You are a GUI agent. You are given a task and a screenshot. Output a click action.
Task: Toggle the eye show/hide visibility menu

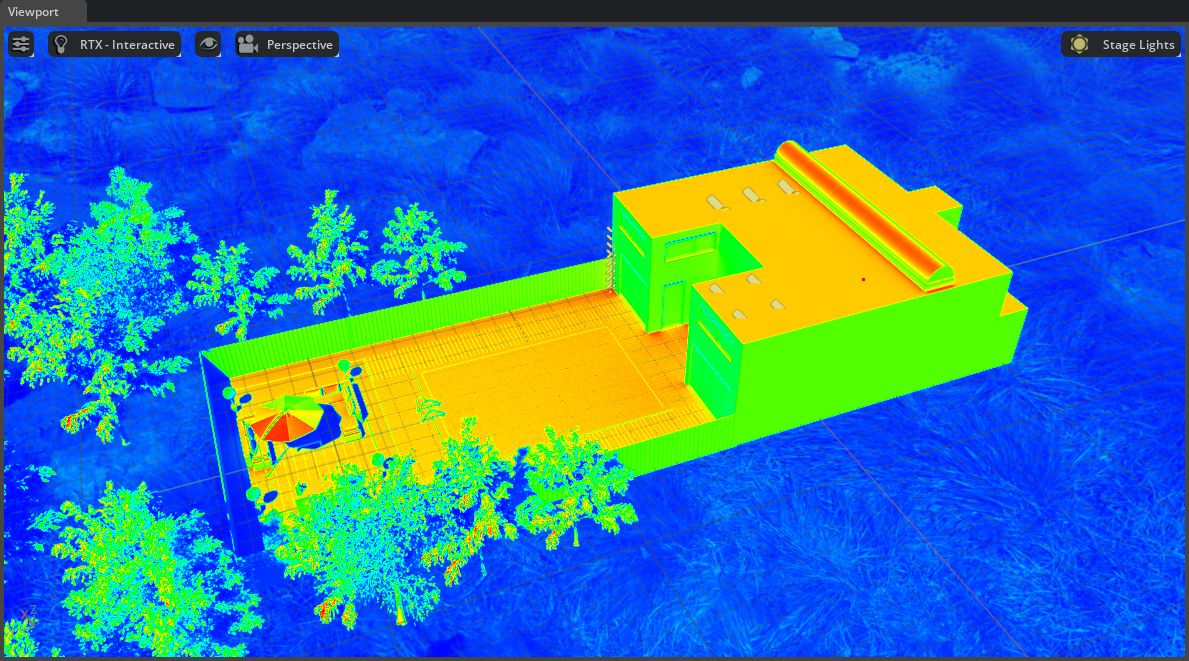208,44
